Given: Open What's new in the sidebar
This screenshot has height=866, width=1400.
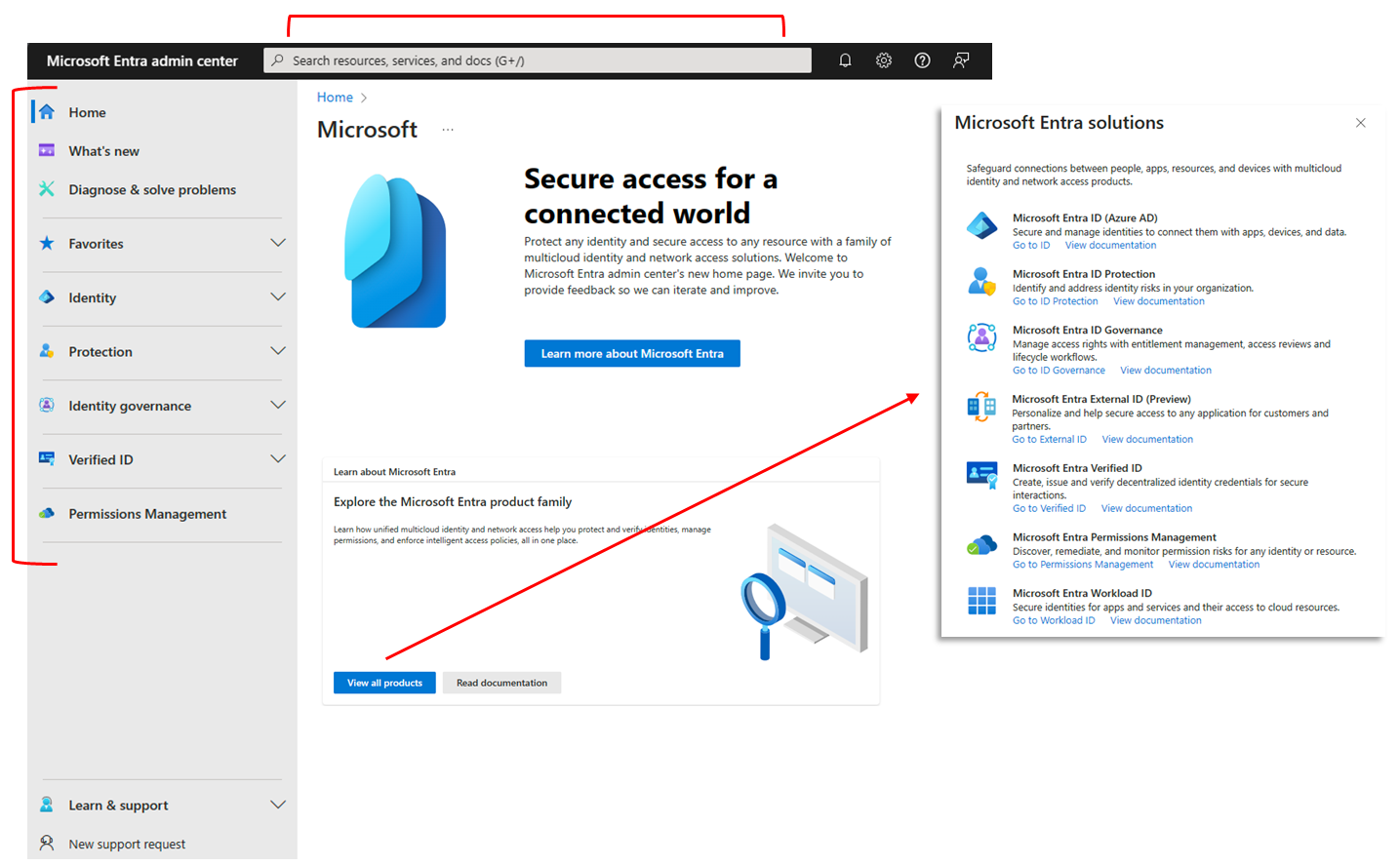Looking at the screenshot, I should (x=103, y=151).
